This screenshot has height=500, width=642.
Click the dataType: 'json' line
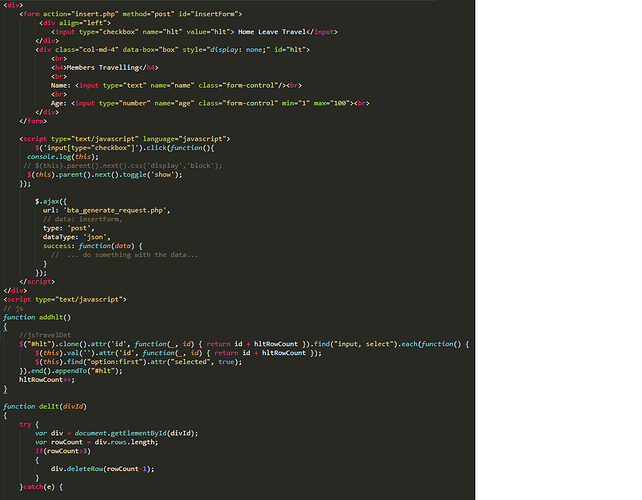pos(77,237)
